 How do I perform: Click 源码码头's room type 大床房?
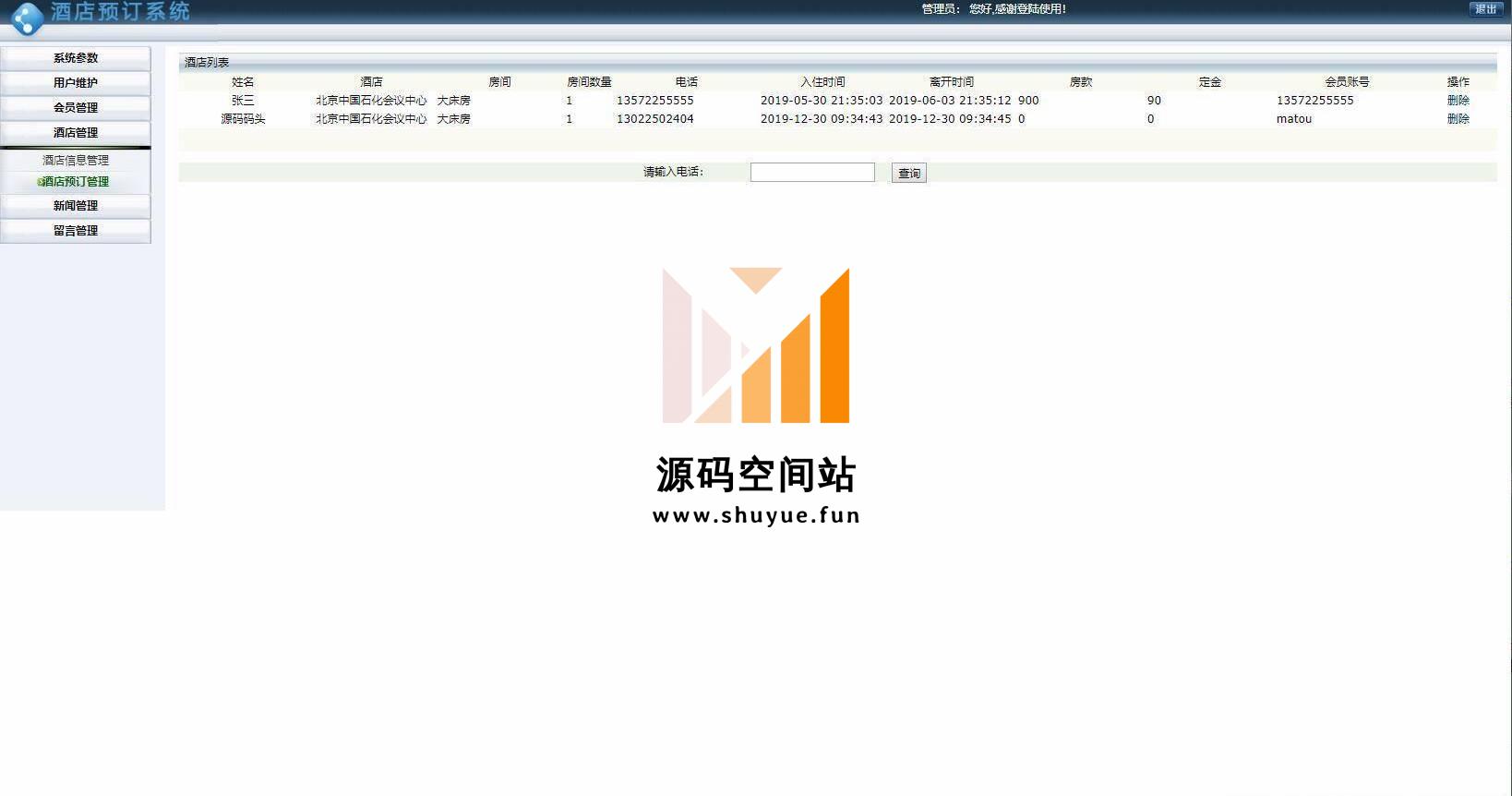[453, 119]
